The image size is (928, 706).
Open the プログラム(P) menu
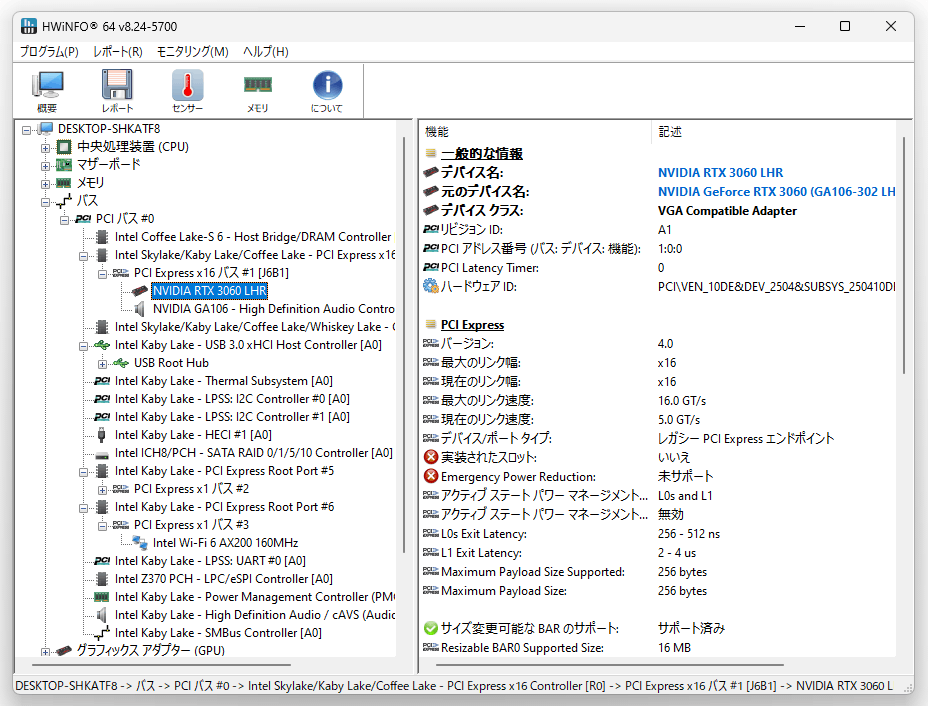click(49, 51)
